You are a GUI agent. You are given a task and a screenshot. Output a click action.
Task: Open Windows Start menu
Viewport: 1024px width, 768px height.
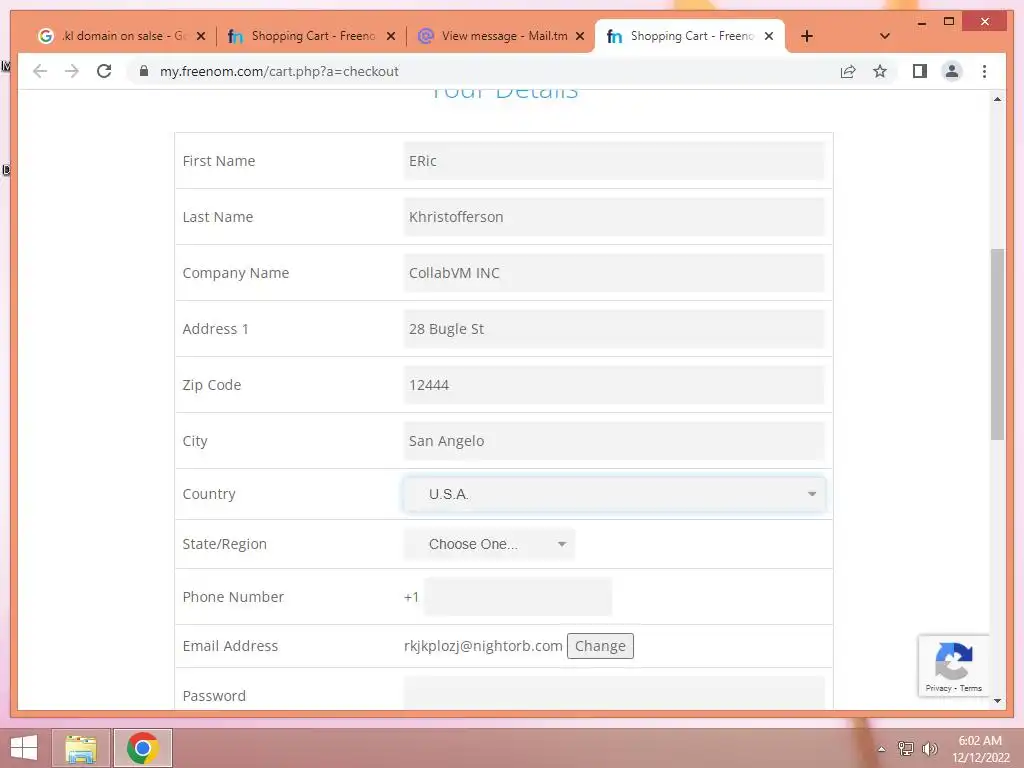[x=24, y=748]
